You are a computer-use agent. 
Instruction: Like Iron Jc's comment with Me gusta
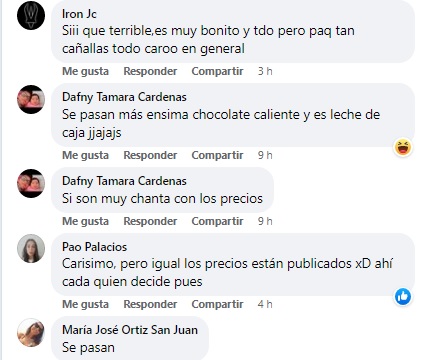tap(85, 71)
